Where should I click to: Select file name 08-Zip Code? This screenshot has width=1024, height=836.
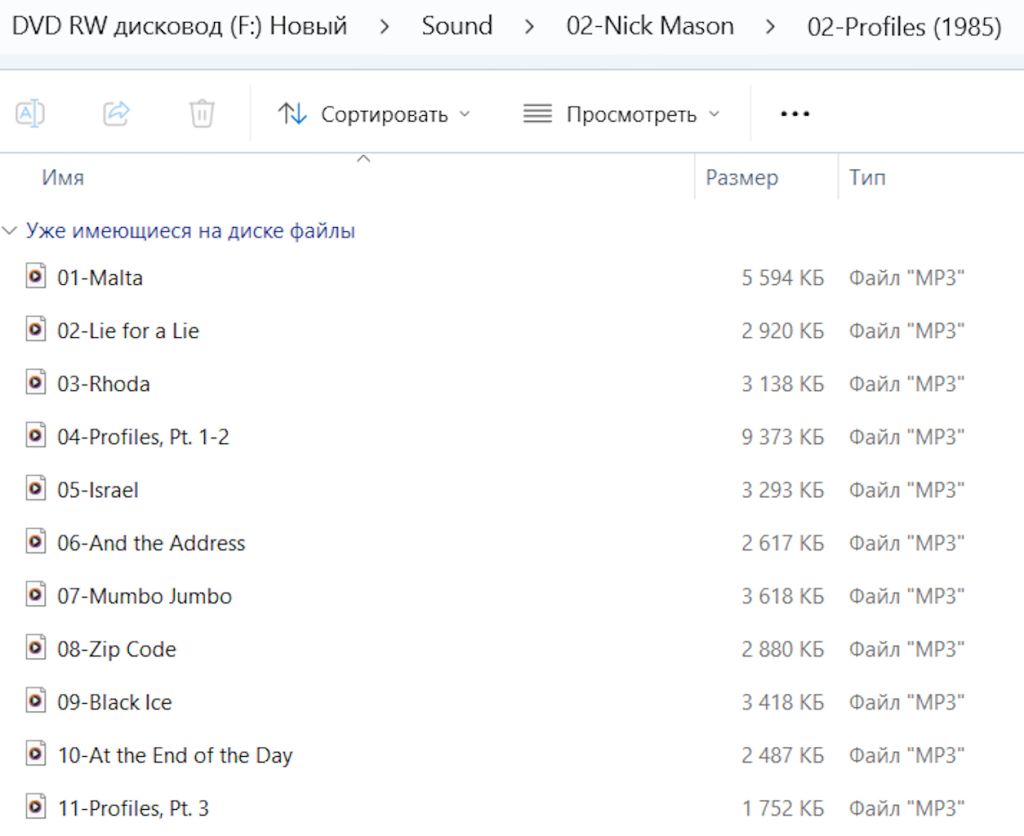point(116,649)
